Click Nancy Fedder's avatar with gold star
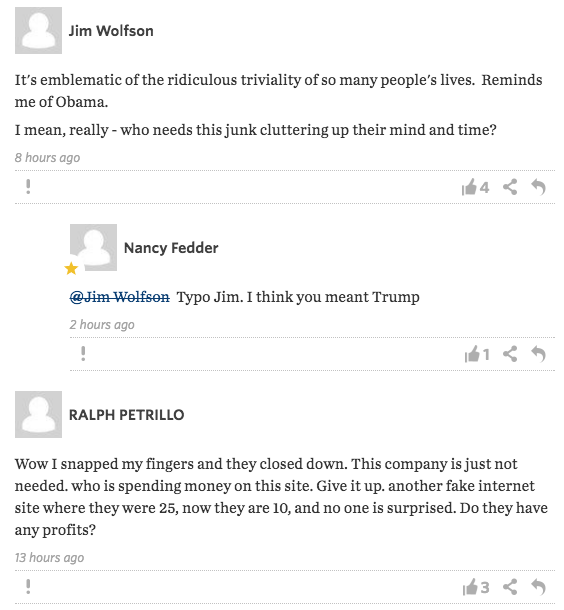The width and height of the screenshot is (564, 610). tap(93, 247)
